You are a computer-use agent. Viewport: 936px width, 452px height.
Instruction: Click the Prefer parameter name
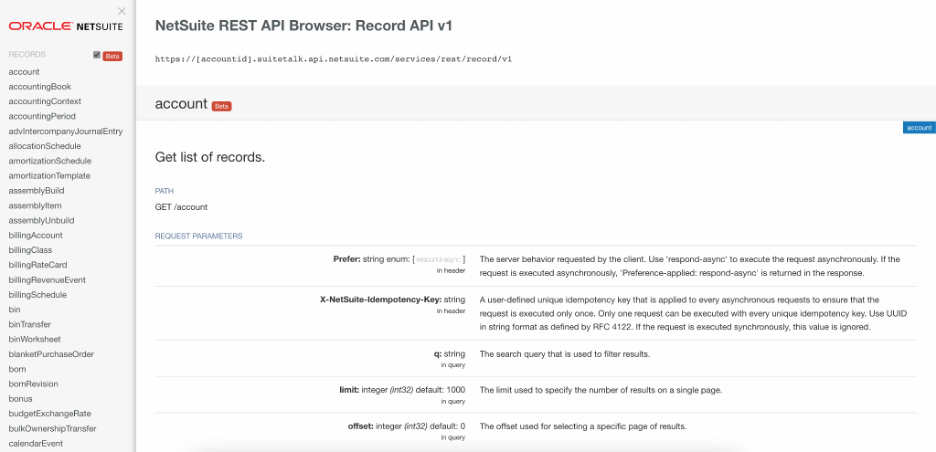coord(349,260)
